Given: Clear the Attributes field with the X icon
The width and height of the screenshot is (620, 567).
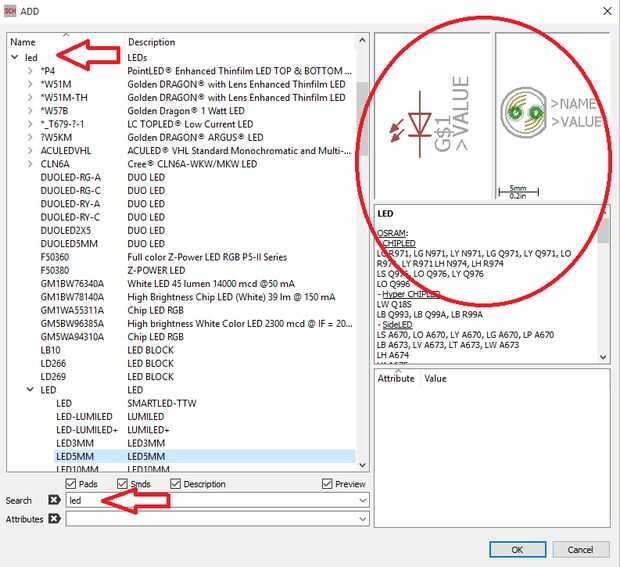Looking at the screenshot, I should 54,518.
